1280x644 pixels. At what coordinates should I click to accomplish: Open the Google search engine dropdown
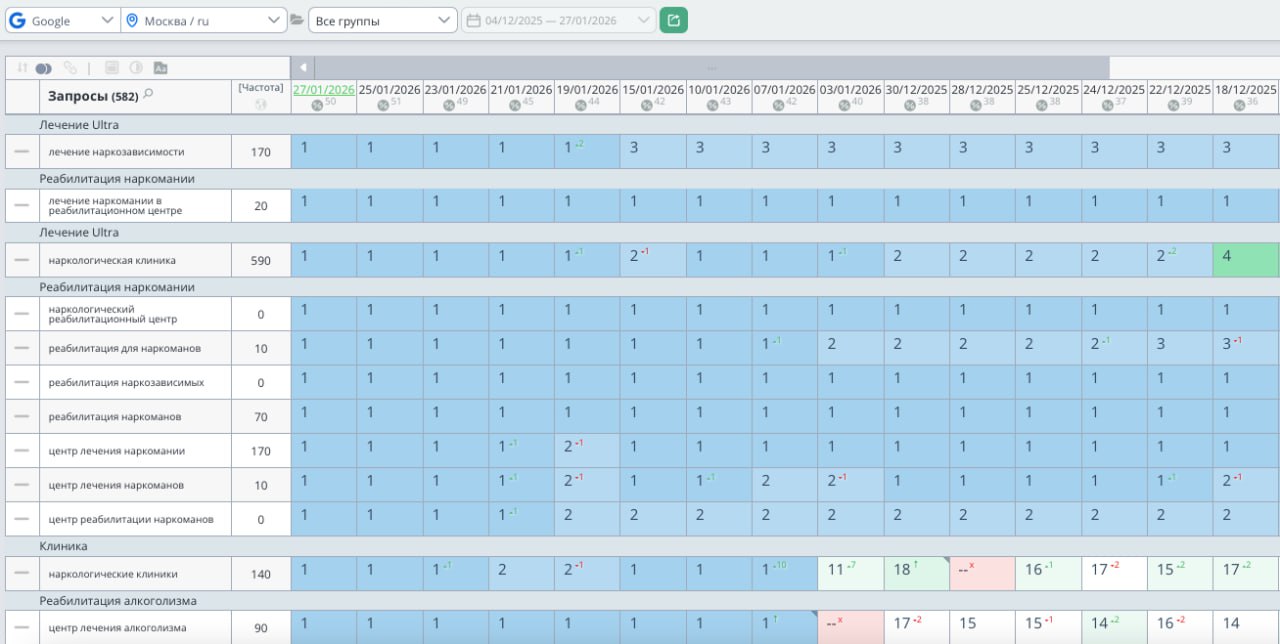pyautogui.click(x=62, y=20)
